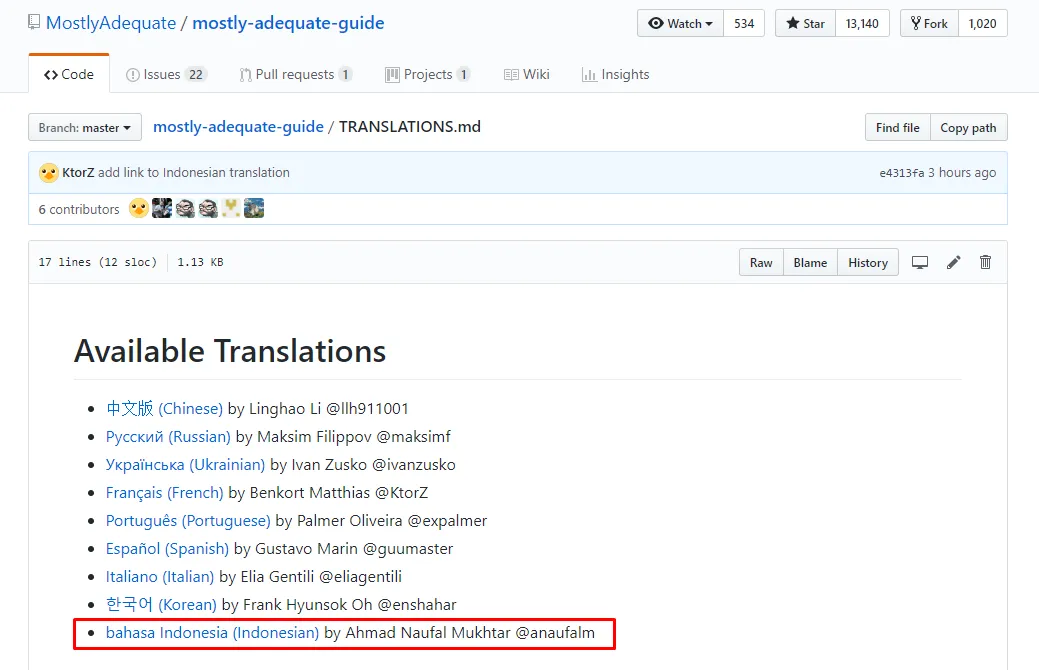Image resolution: width=1039 pixels, height=670 pixels.
Task: Switch to the Insights tab
Action: pos(616,74)
